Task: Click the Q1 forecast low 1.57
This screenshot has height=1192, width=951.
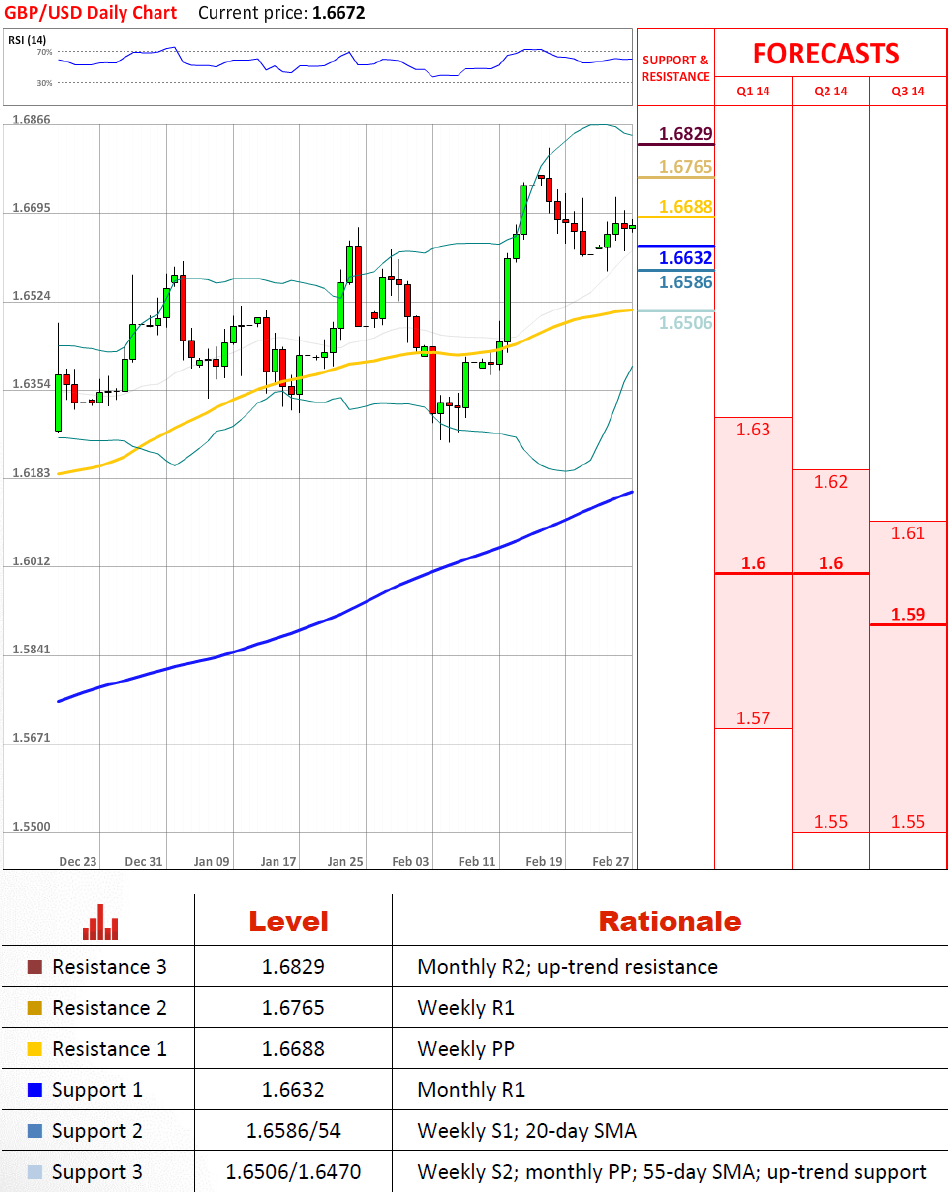Action: pyautogui.click(x=753, y=718)
